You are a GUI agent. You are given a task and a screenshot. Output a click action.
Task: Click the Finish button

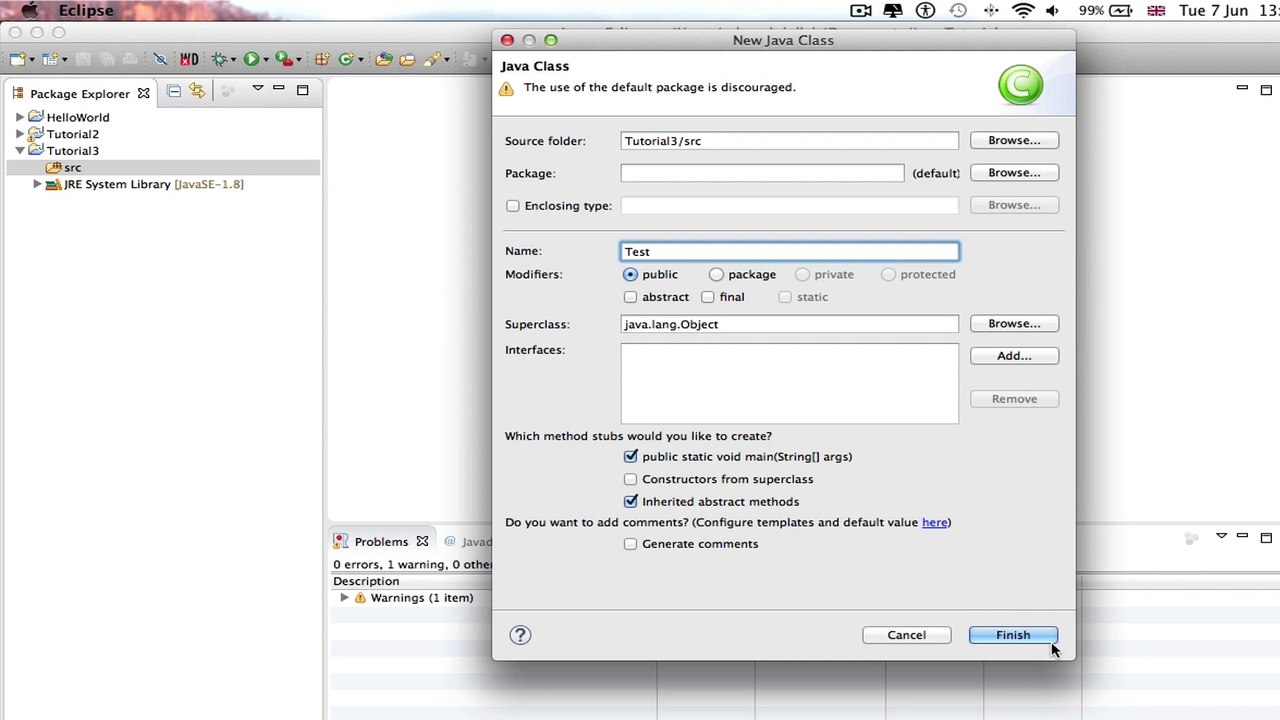[x=1012, y=635]
